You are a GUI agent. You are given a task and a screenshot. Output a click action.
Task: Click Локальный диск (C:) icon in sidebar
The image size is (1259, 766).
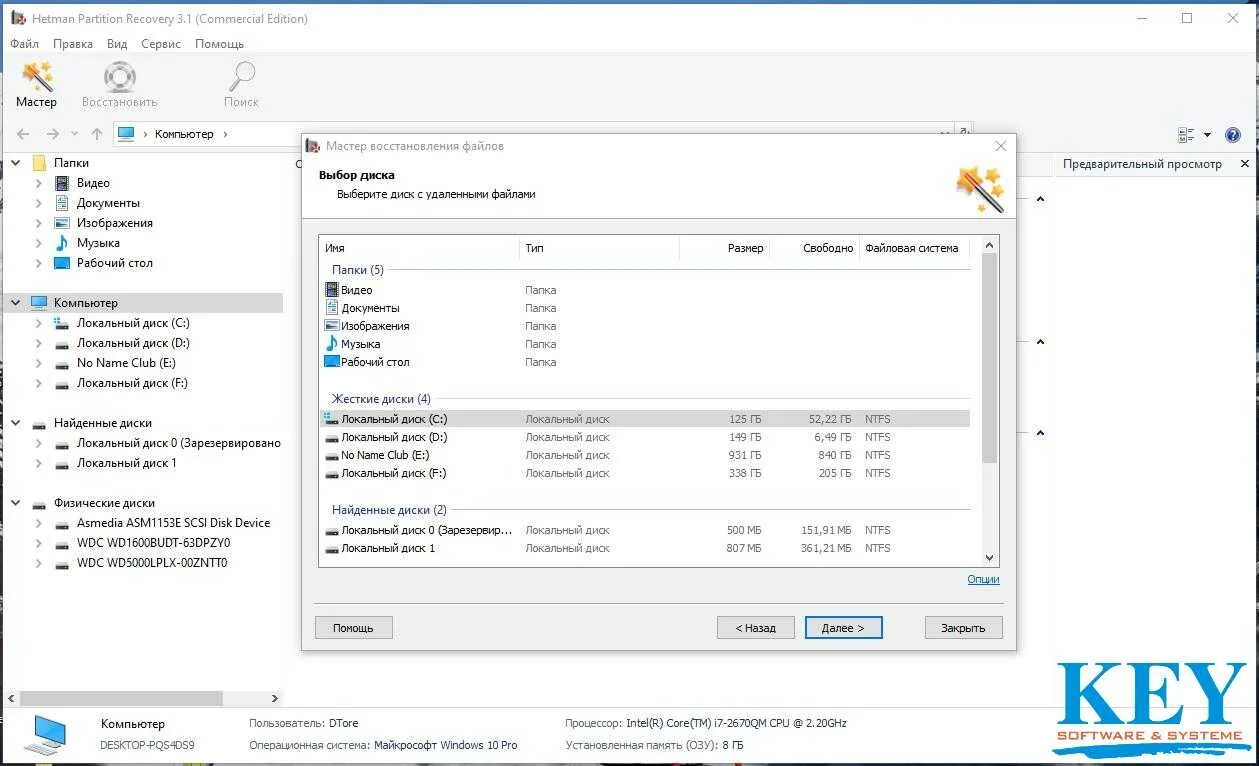pos(62,323)
